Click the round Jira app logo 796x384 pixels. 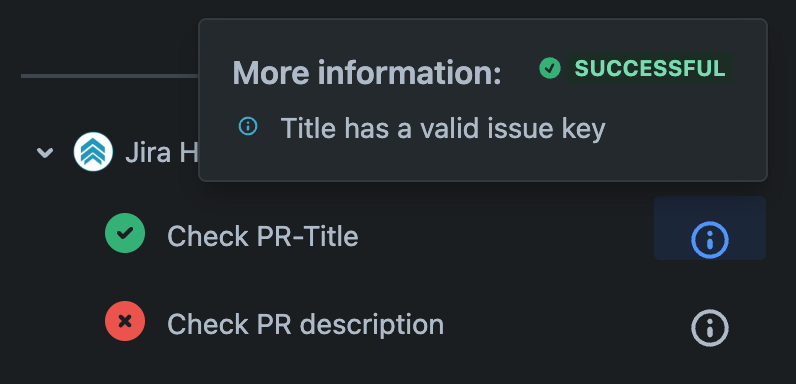tap(93, 151)
